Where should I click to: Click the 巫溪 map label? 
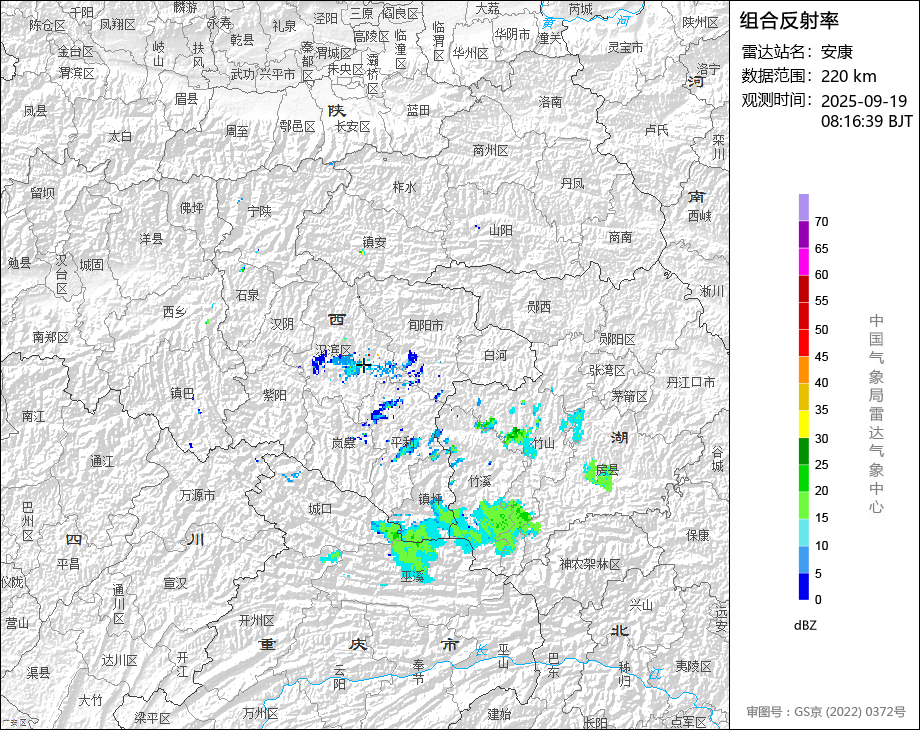[412, 576]
